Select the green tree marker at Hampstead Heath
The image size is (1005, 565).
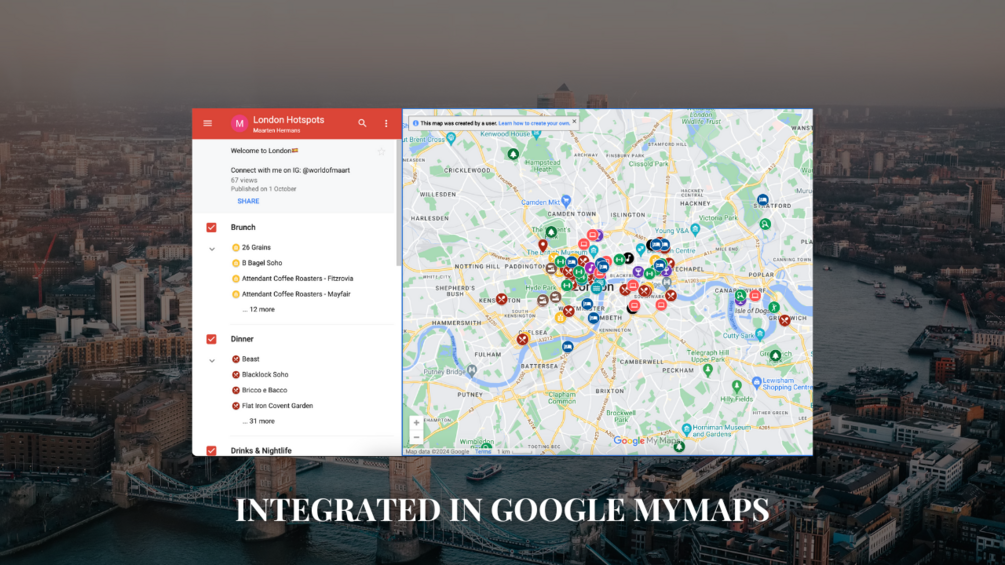point(513,154)
